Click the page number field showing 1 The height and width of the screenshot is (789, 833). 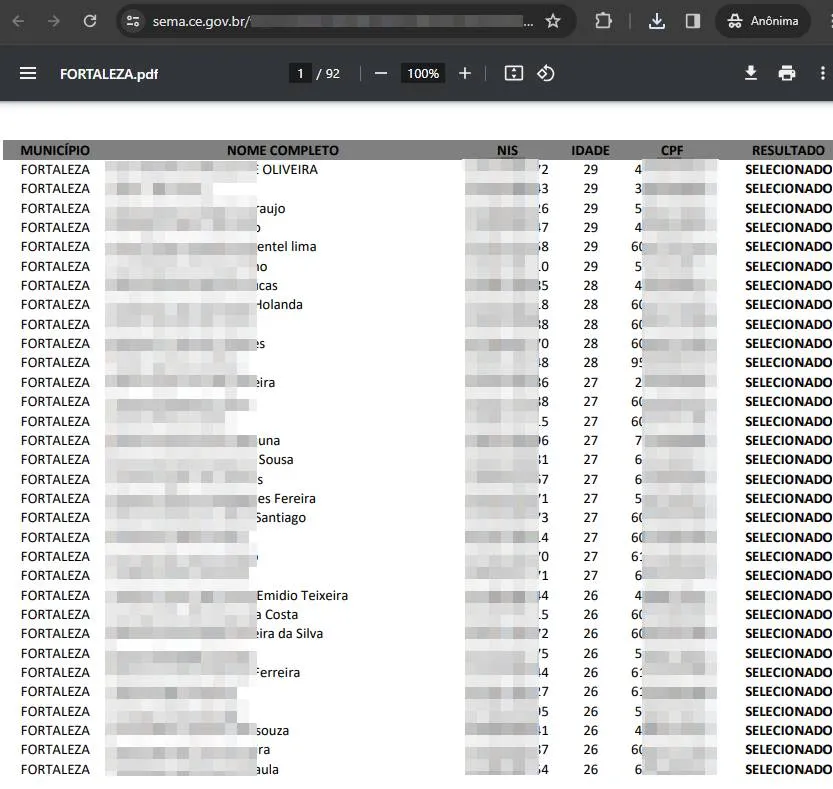tap(300, 73)
